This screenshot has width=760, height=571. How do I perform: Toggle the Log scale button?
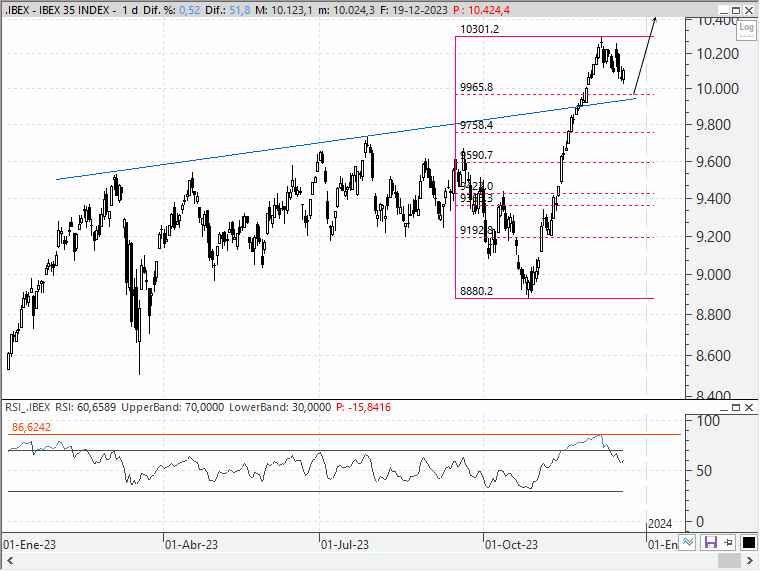[x=746, y=29]
